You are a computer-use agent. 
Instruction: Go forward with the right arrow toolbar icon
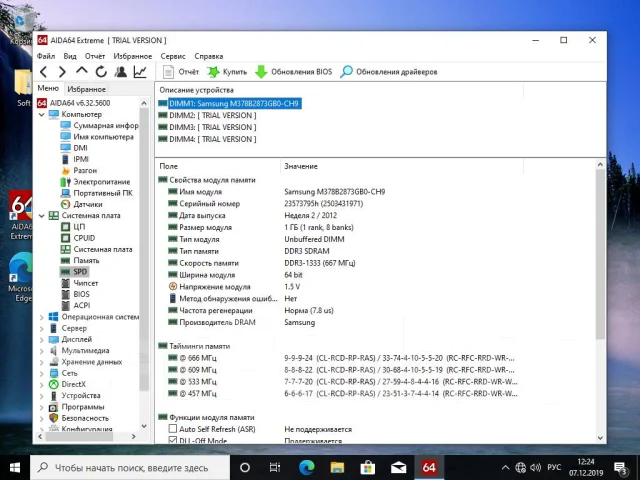point(62,72)
